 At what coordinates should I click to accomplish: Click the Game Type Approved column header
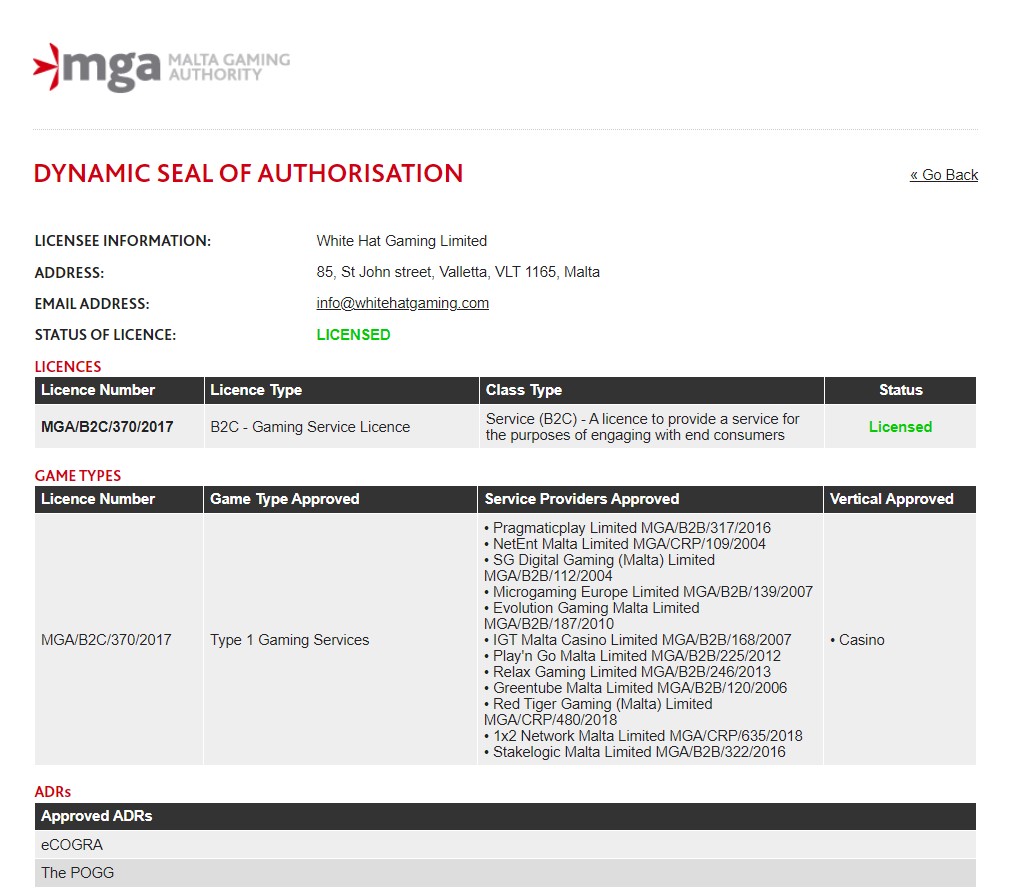[340, 499]
